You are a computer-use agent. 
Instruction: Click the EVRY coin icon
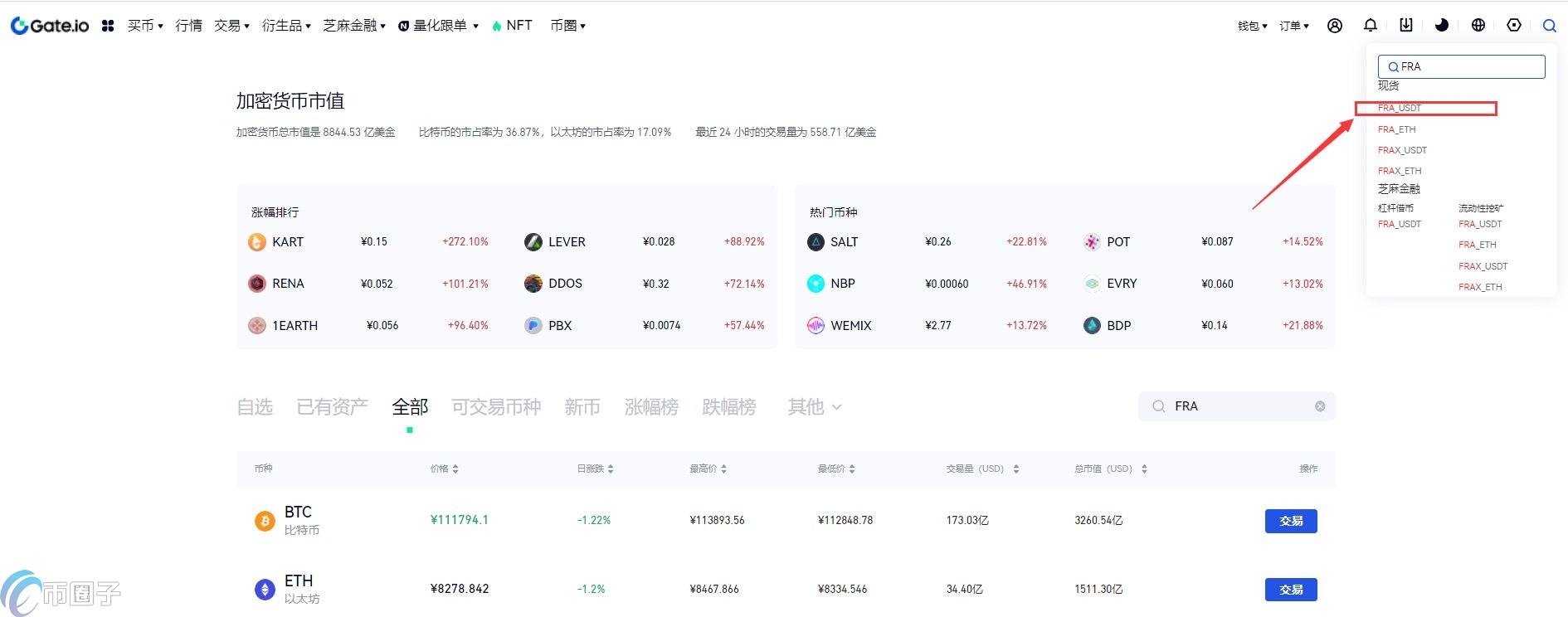(1093, 284)
